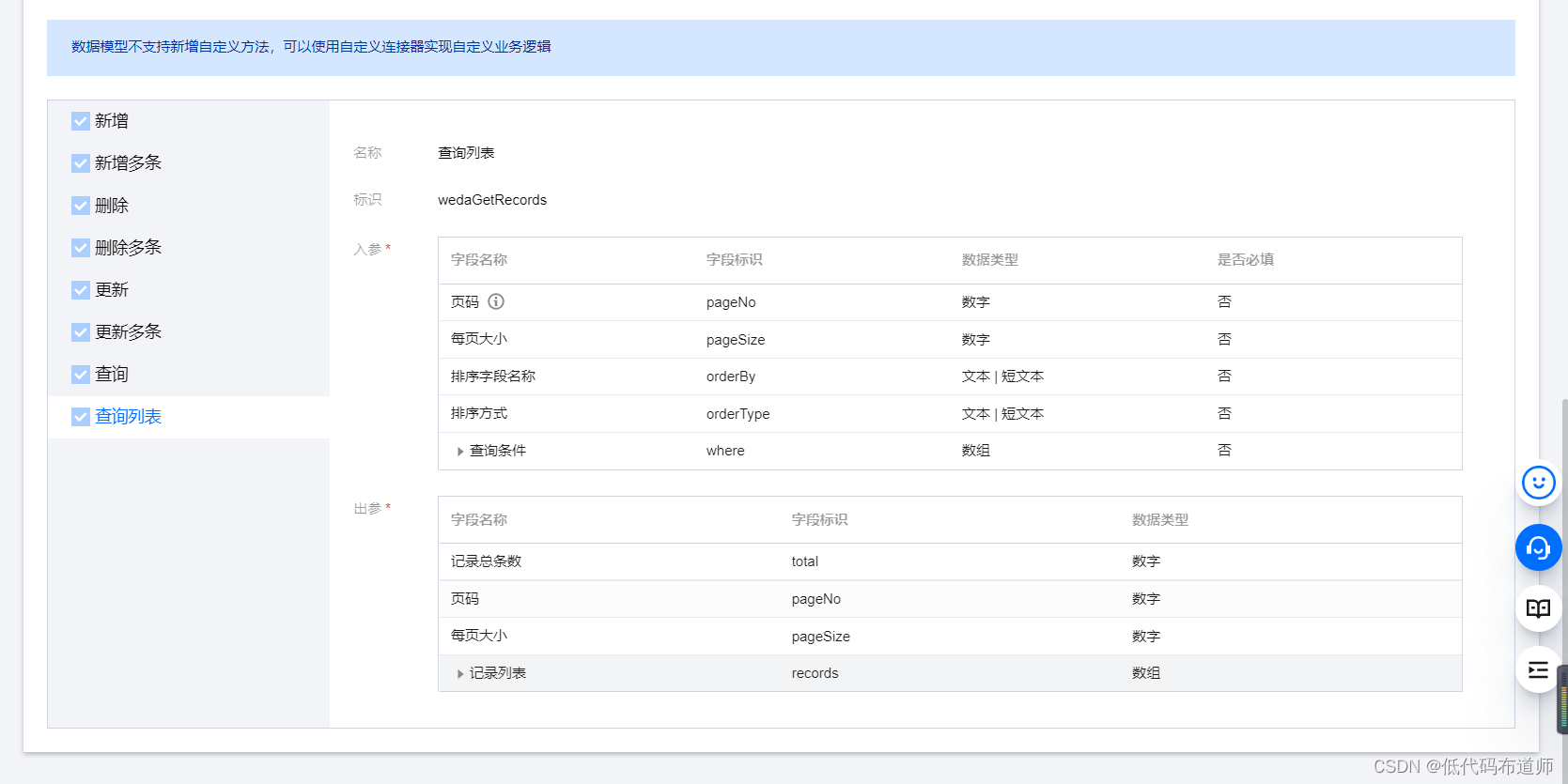The height and width of the screenshot is (784, 1568).
Task: Toggle the 更新多条 checkbox
Action: pos(81,332)
